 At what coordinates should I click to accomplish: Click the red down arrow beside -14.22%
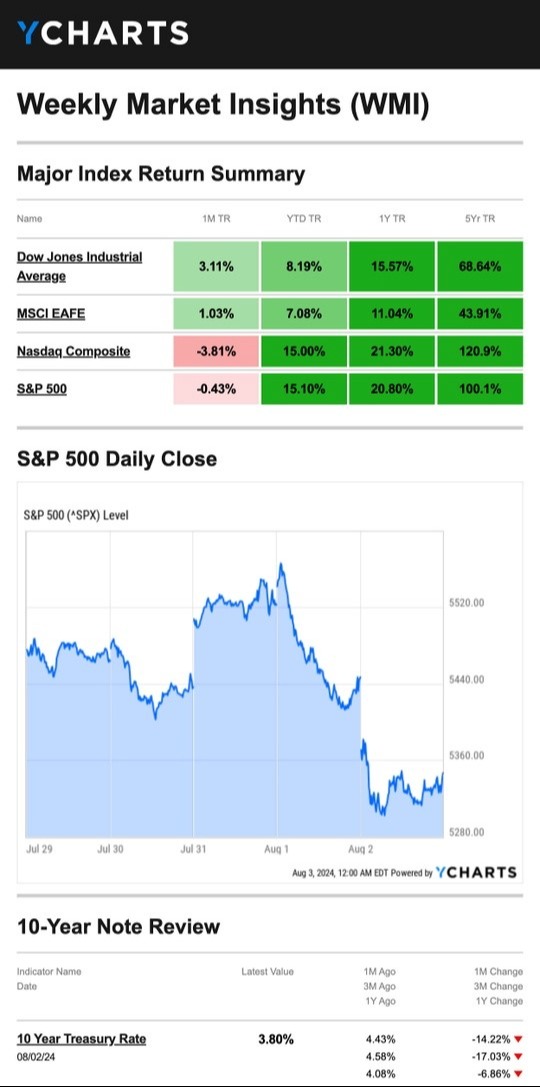pos(518,1039)
